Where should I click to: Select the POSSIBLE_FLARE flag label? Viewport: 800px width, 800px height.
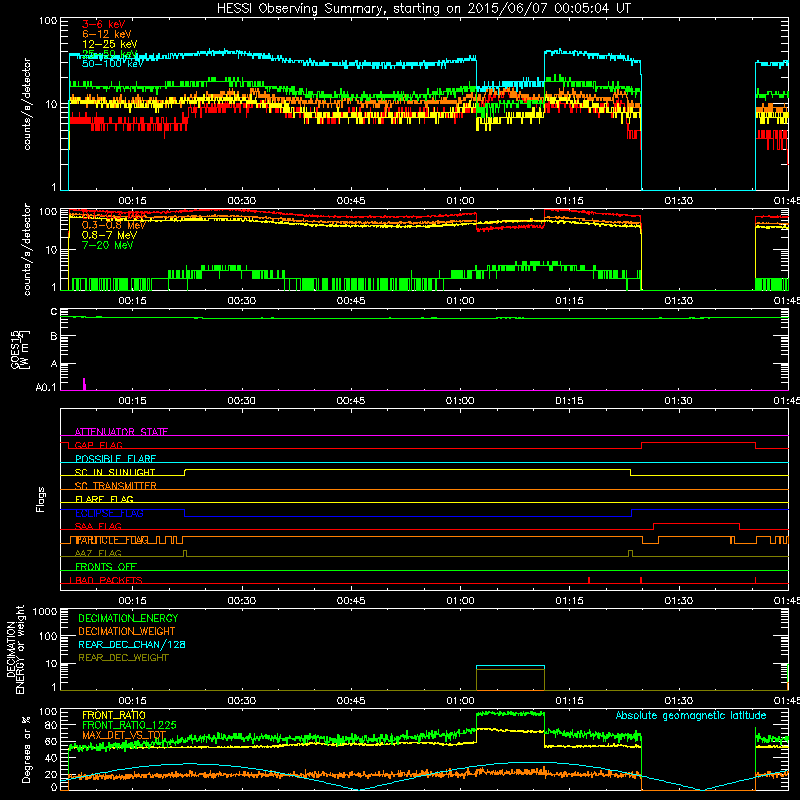(x=115, y=459)
